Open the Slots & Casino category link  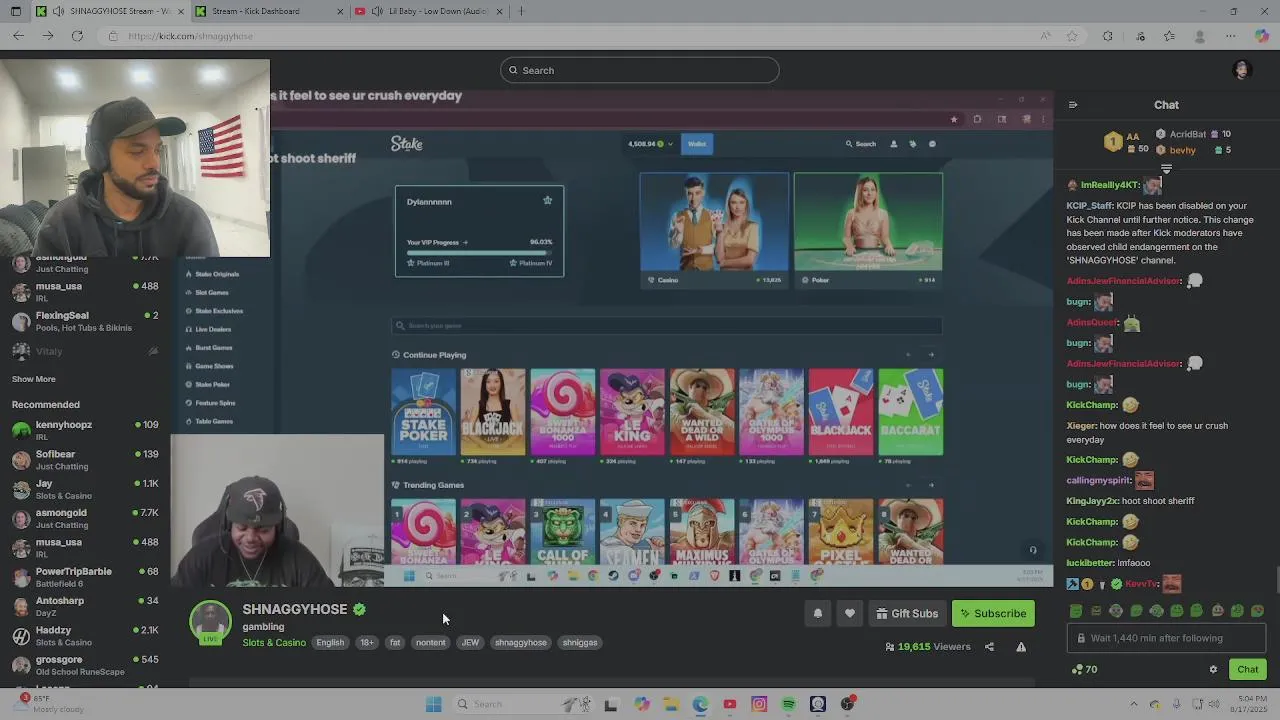(274, 643)
